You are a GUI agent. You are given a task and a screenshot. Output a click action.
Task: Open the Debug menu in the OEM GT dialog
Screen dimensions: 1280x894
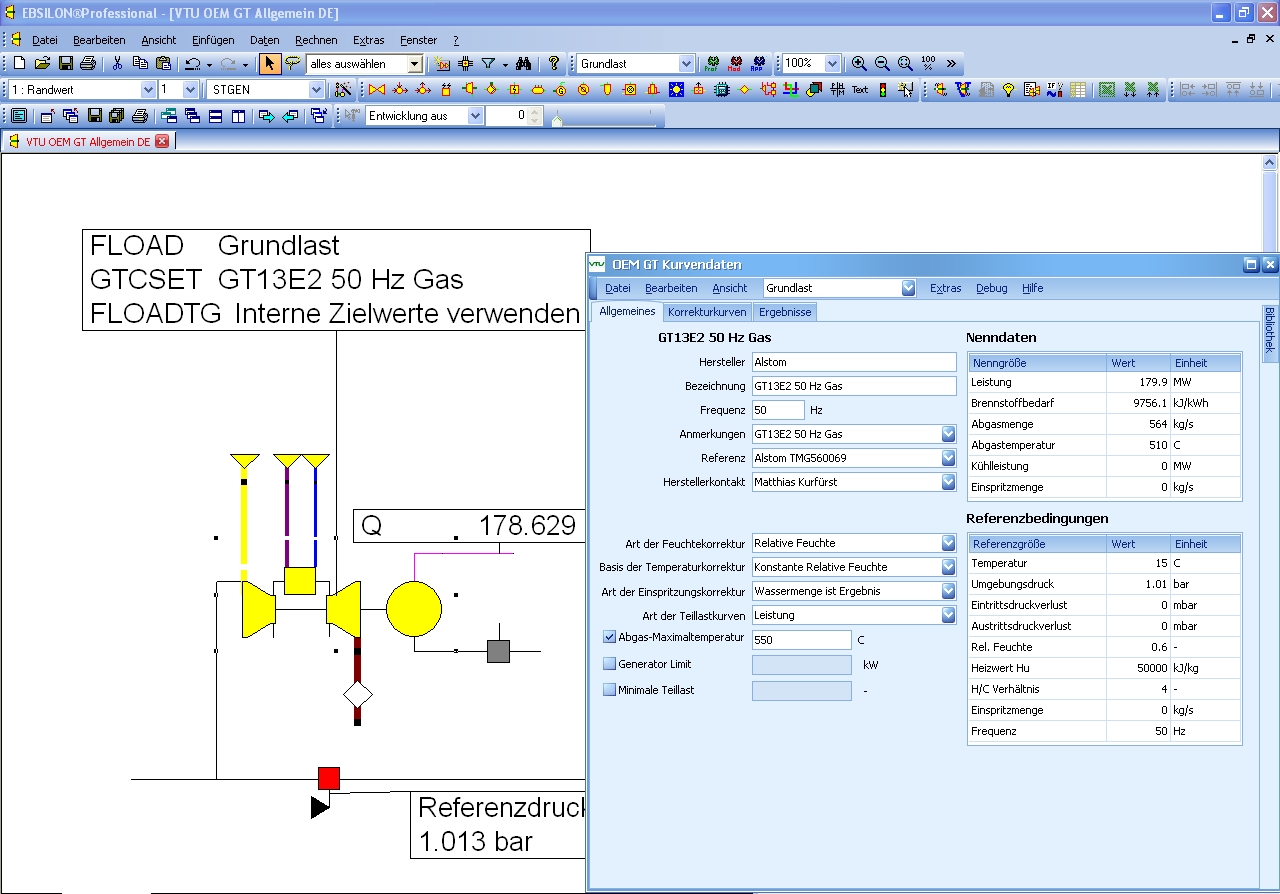[x=991, y=288]
